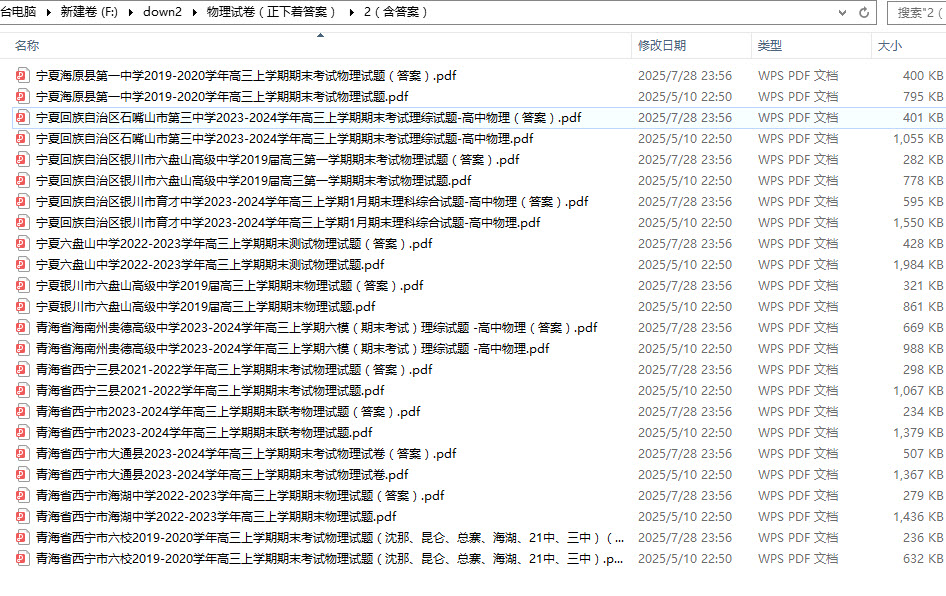The image size is (946, 596).
Task: Click the 大小 column header
Action: point(889,46)
